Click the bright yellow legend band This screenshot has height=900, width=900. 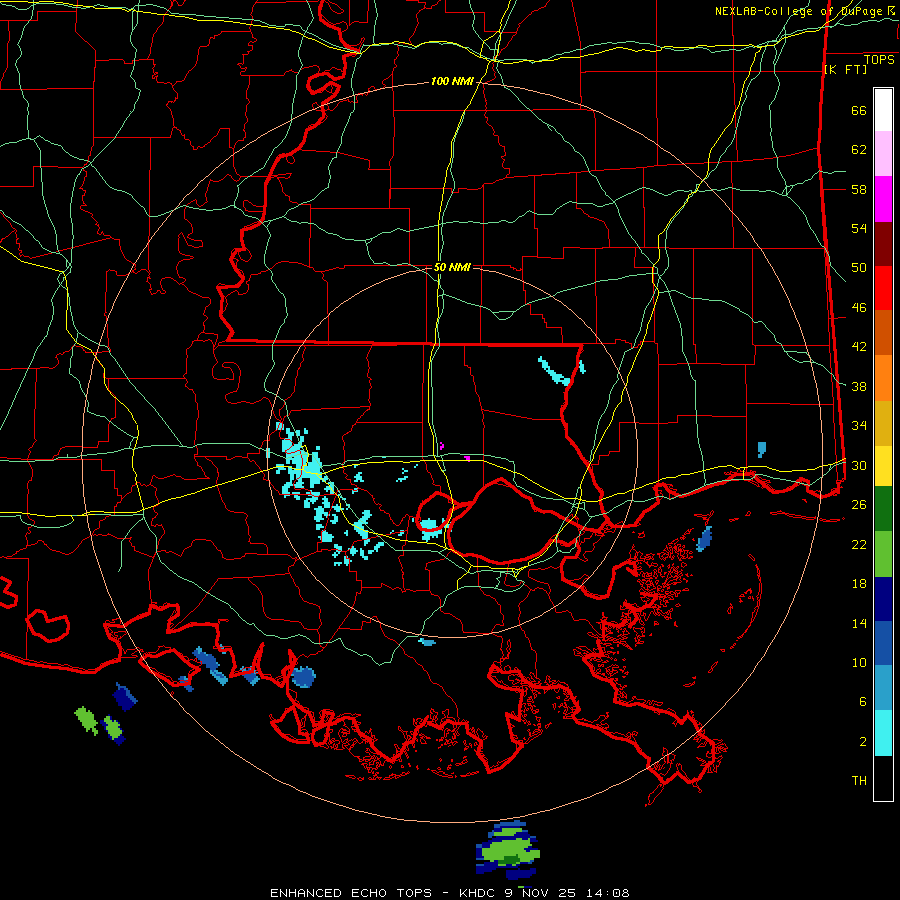coord(883,466)
